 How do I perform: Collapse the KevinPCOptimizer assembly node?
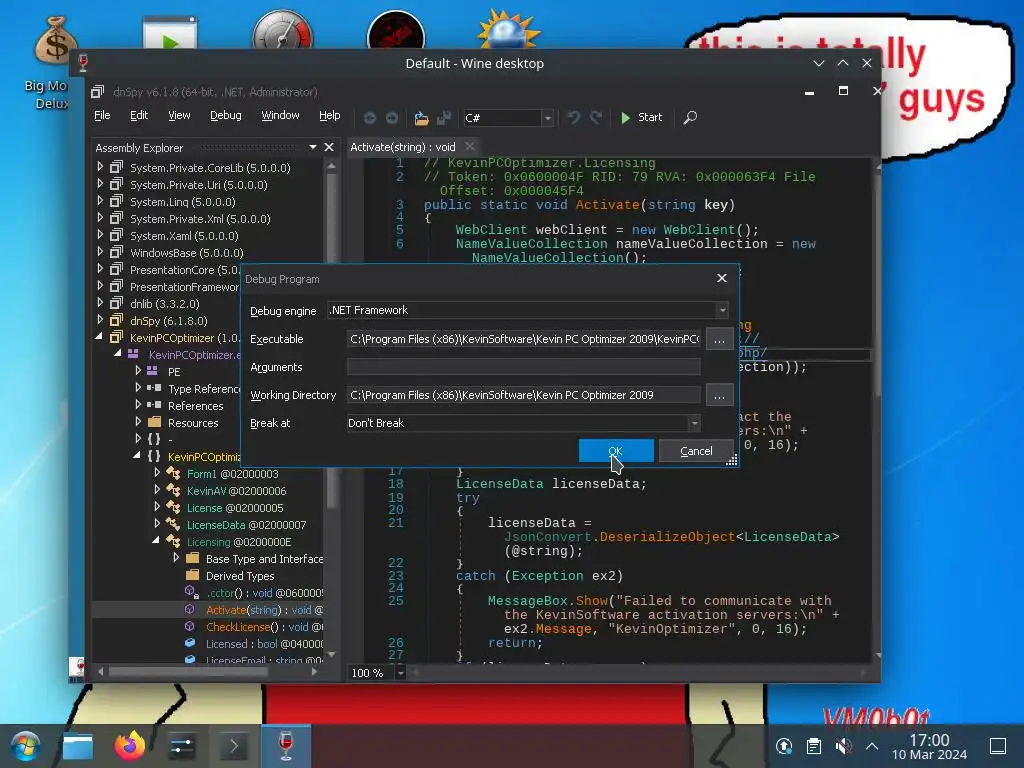pyautogui.click(x=99, y=337)
